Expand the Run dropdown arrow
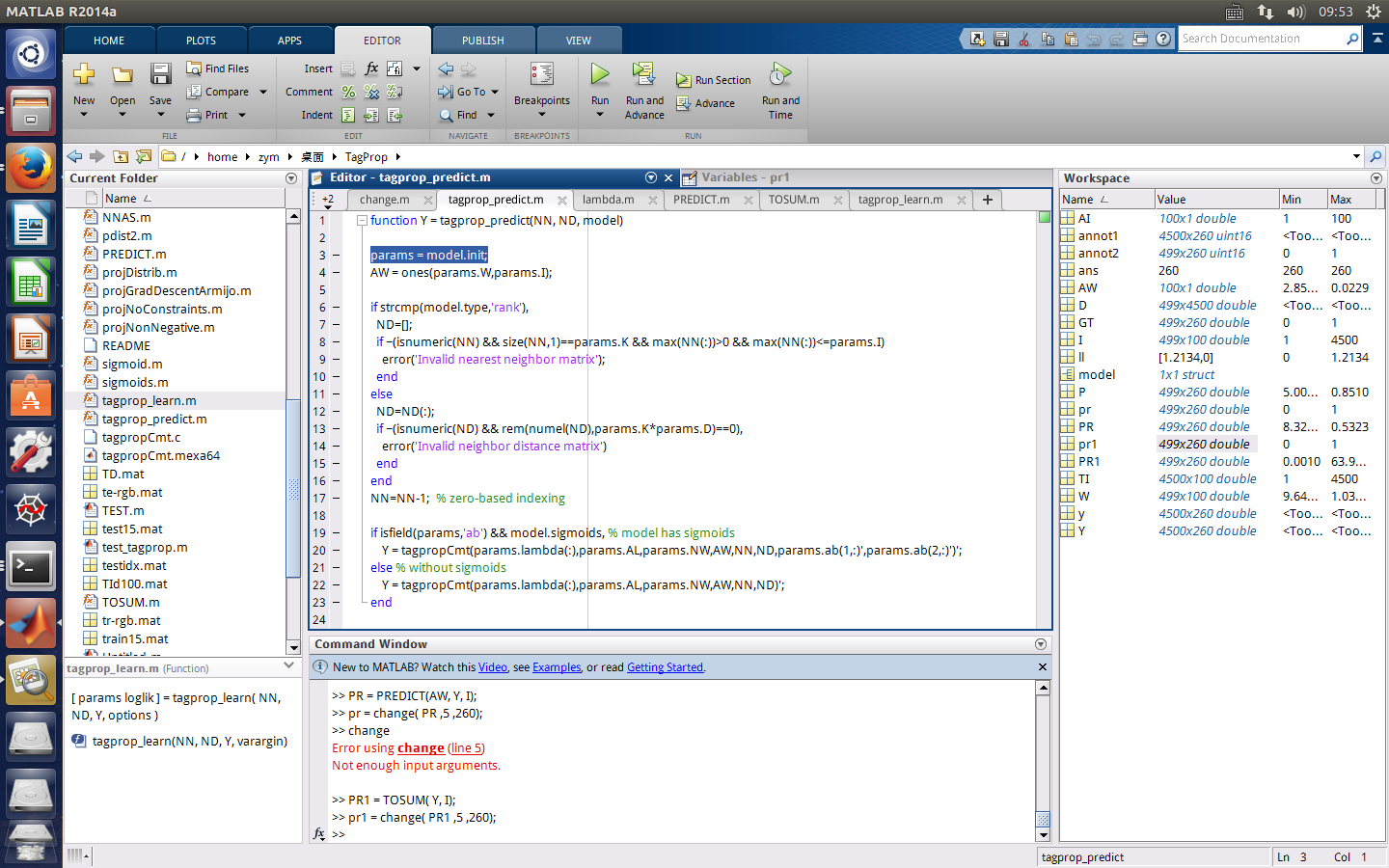 [600, 115]
